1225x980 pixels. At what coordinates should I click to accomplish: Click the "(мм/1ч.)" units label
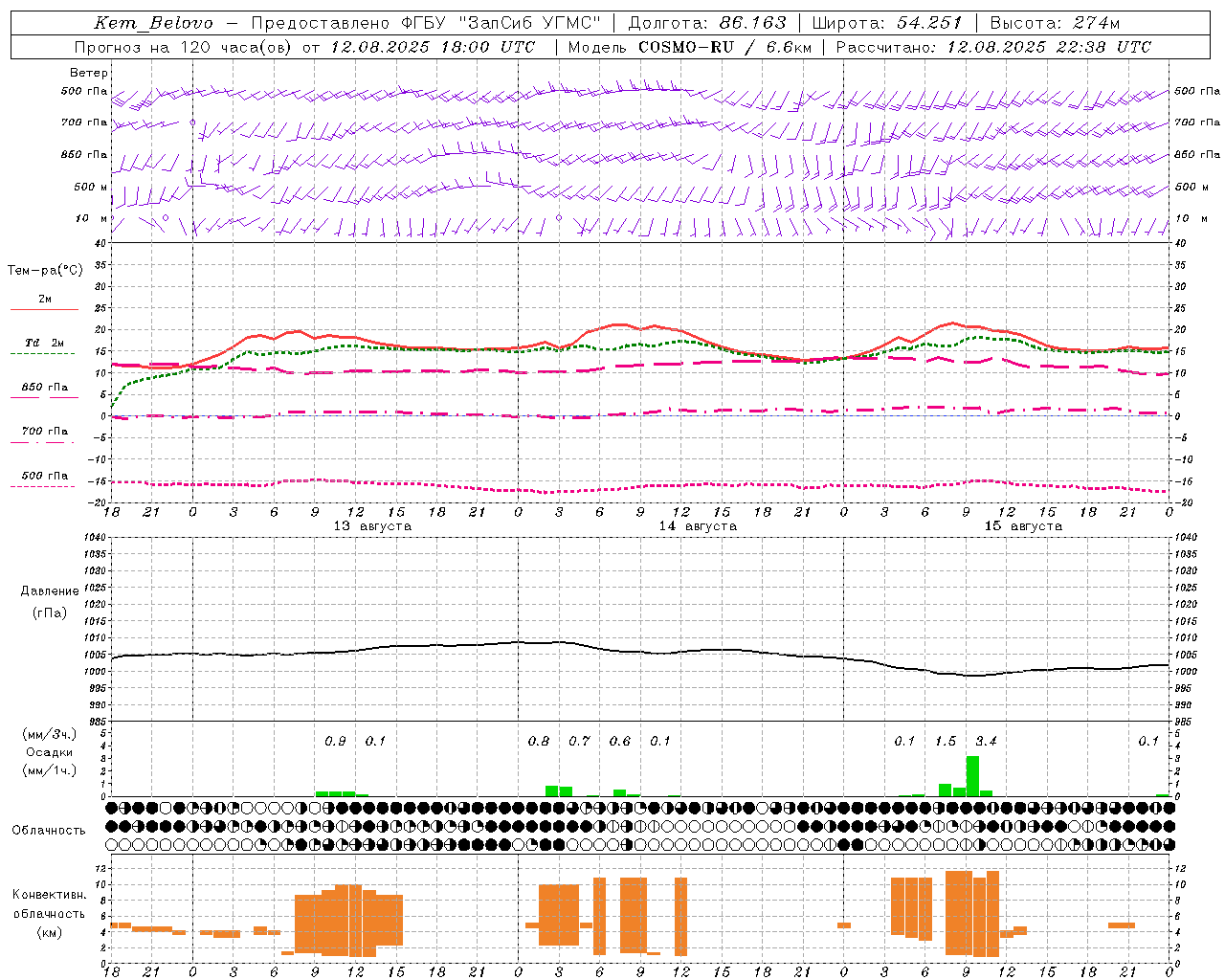pyautogui.click(x=50, y=770)
